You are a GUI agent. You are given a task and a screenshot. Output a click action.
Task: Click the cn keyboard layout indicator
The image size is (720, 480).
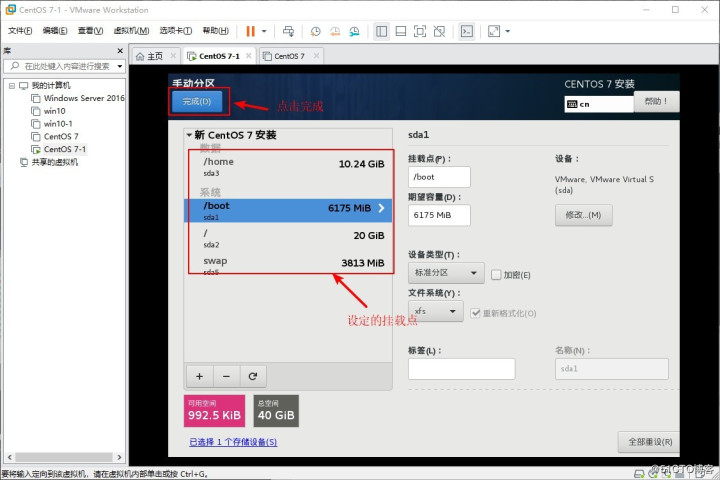click(x=599, y=104)
